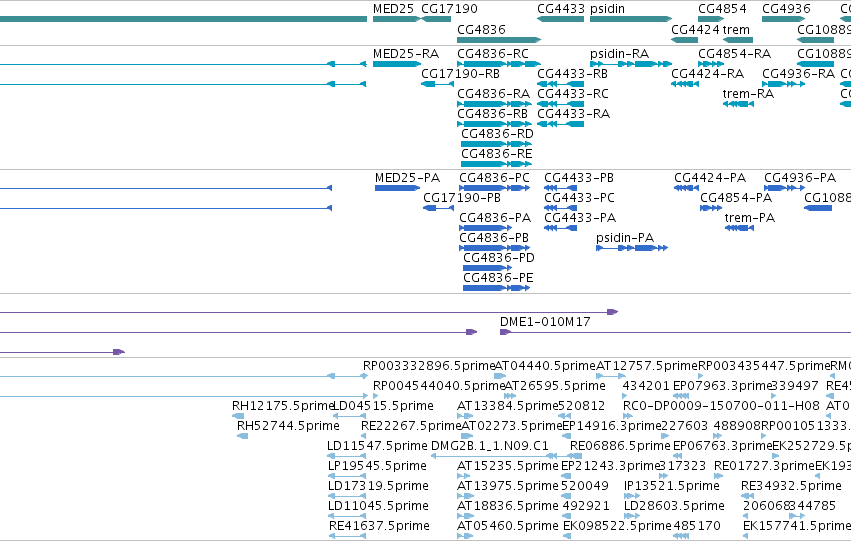Click EST RE41637.5prime

(379, 526)
